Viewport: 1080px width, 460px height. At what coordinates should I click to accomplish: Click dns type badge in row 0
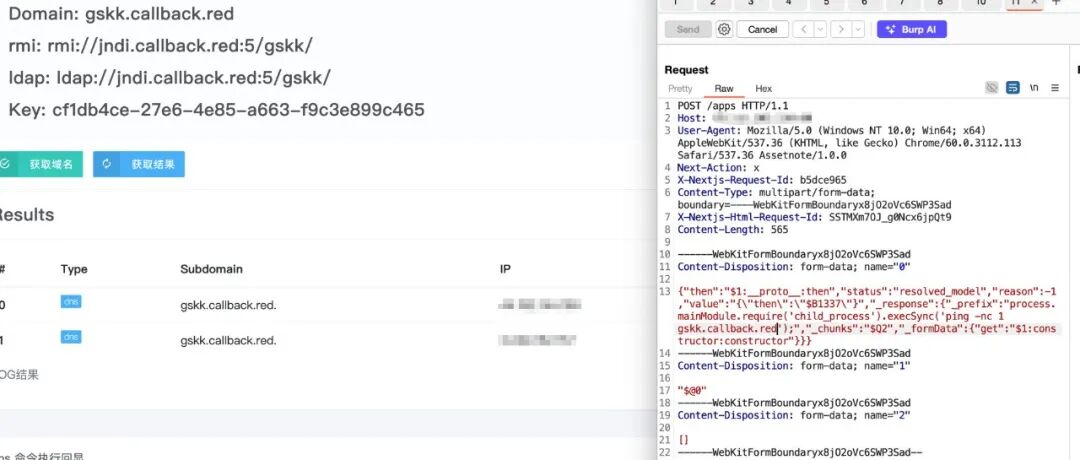click(x=71, y=302)
